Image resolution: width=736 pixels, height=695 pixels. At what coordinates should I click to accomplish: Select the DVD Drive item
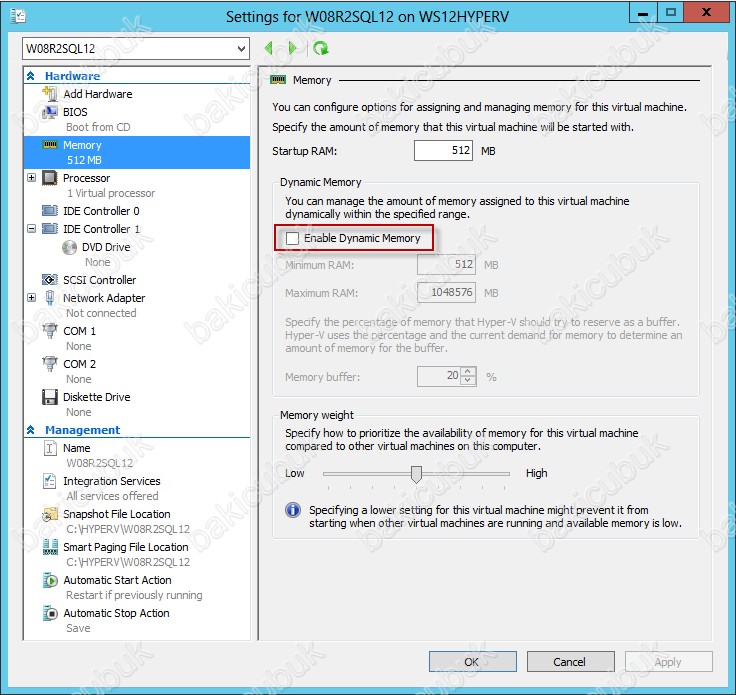106,247
